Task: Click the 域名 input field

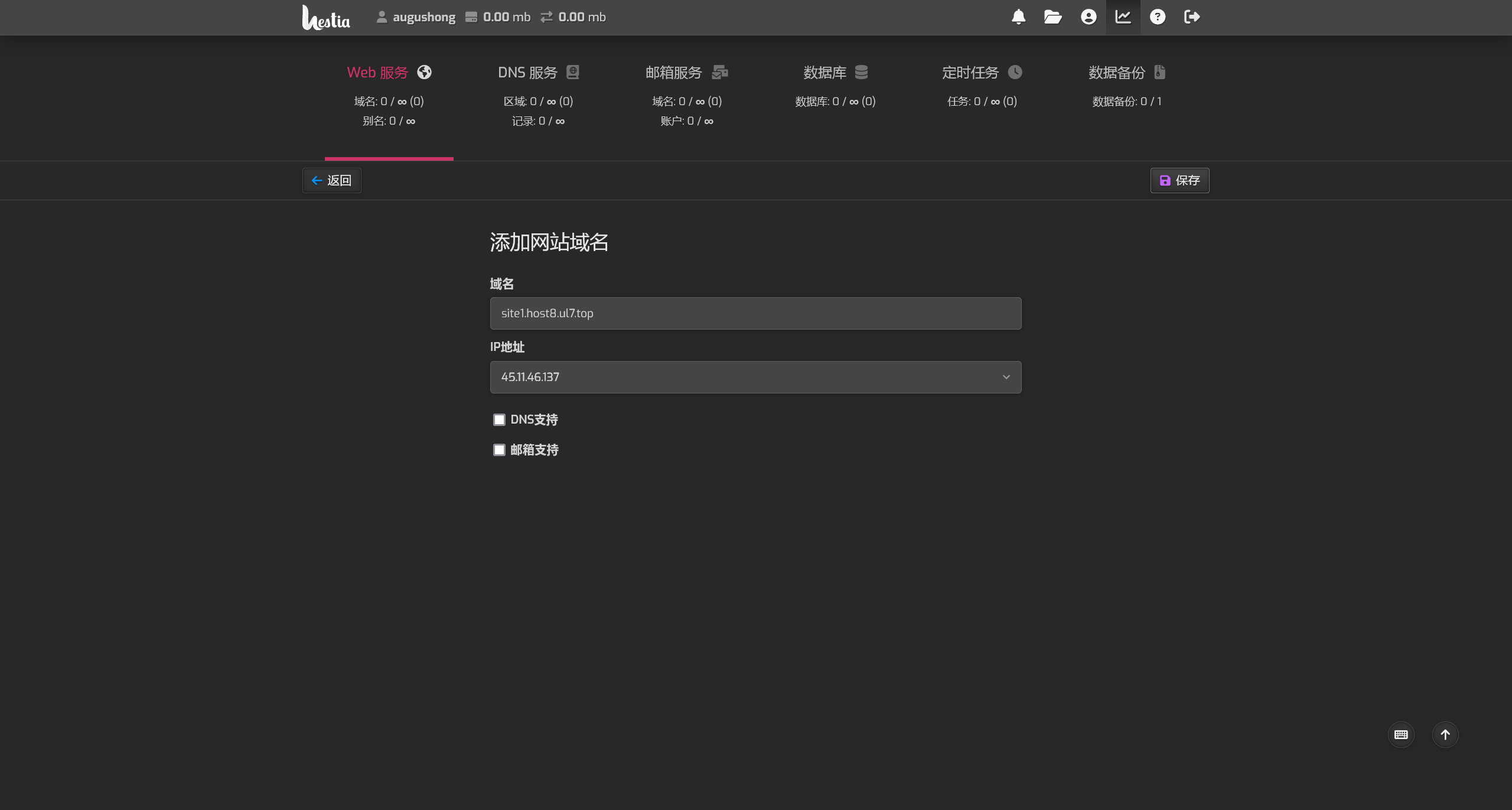Action: click(x=755, y=313)
